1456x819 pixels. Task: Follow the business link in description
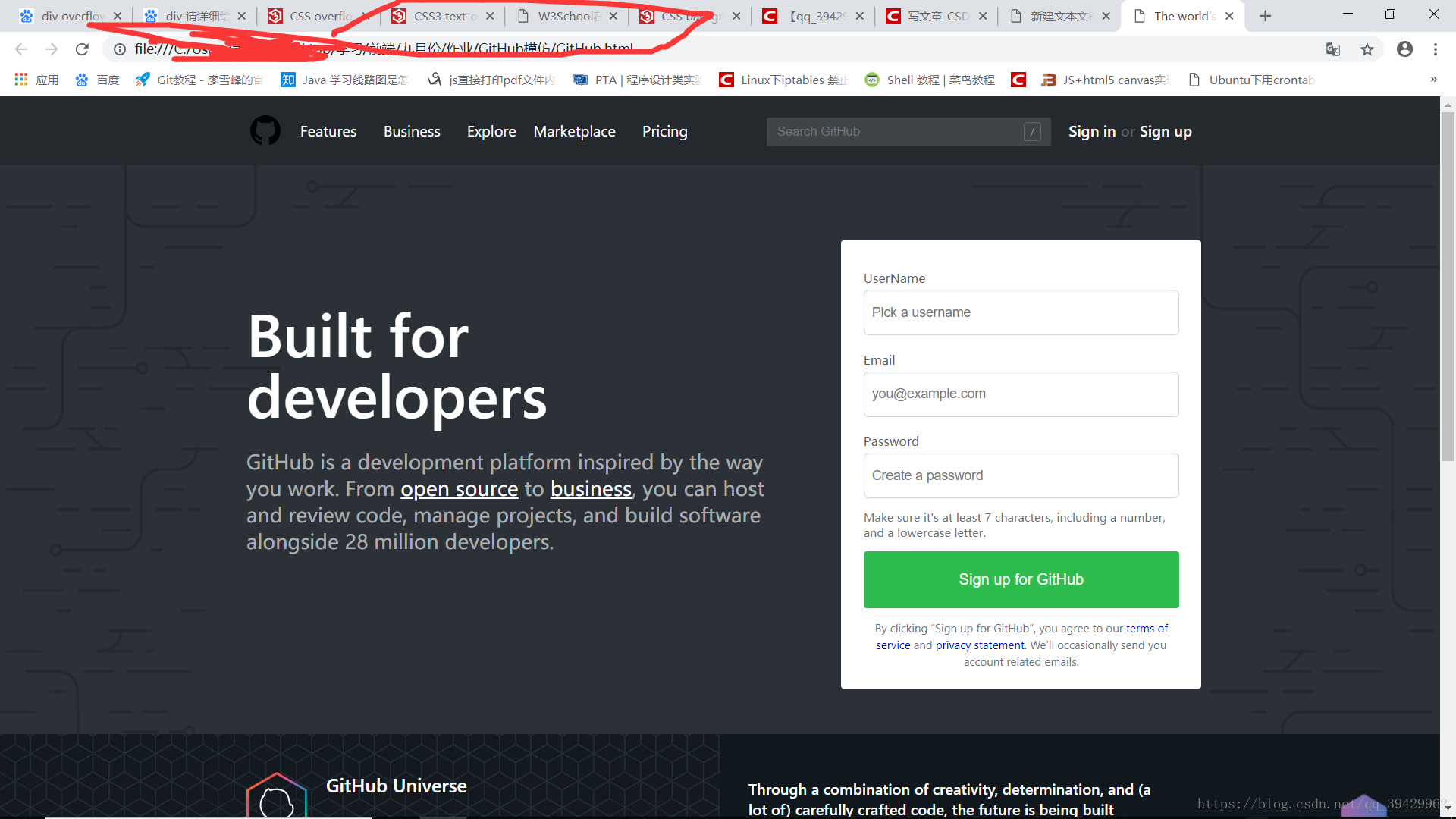click(591, 489)
